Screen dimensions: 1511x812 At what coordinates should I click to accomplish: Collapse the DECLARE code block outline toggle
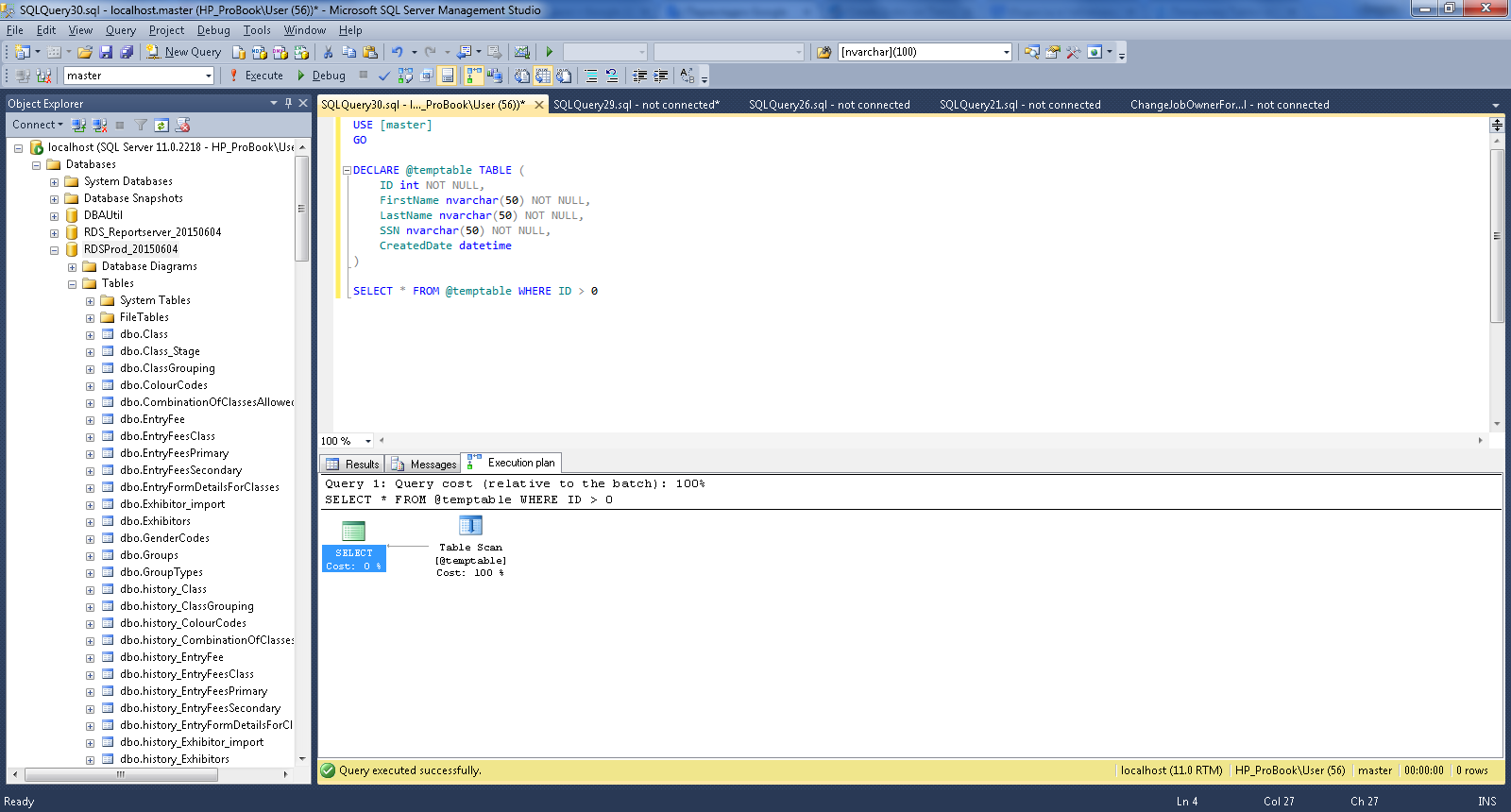coord(347,171)
